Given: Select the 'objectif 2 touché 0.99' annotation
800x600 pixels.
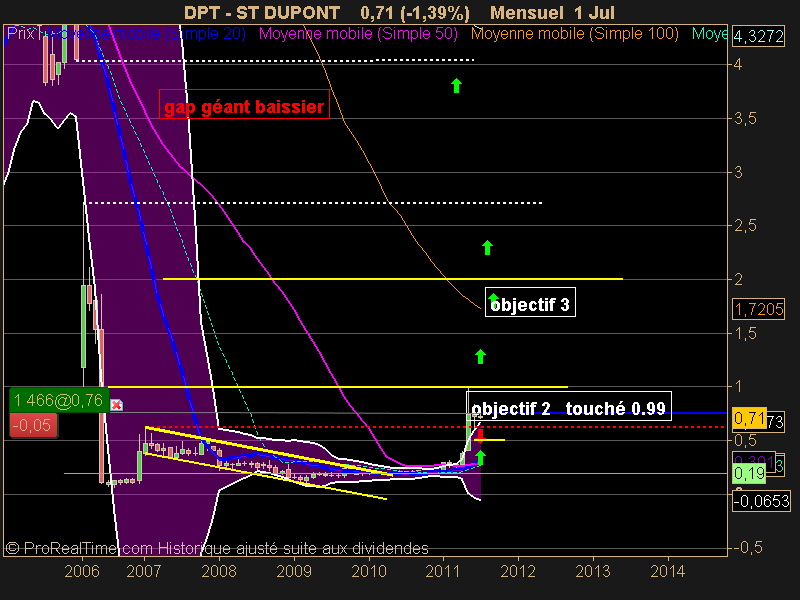Looking at the screenshot, I should pos(569,407).
